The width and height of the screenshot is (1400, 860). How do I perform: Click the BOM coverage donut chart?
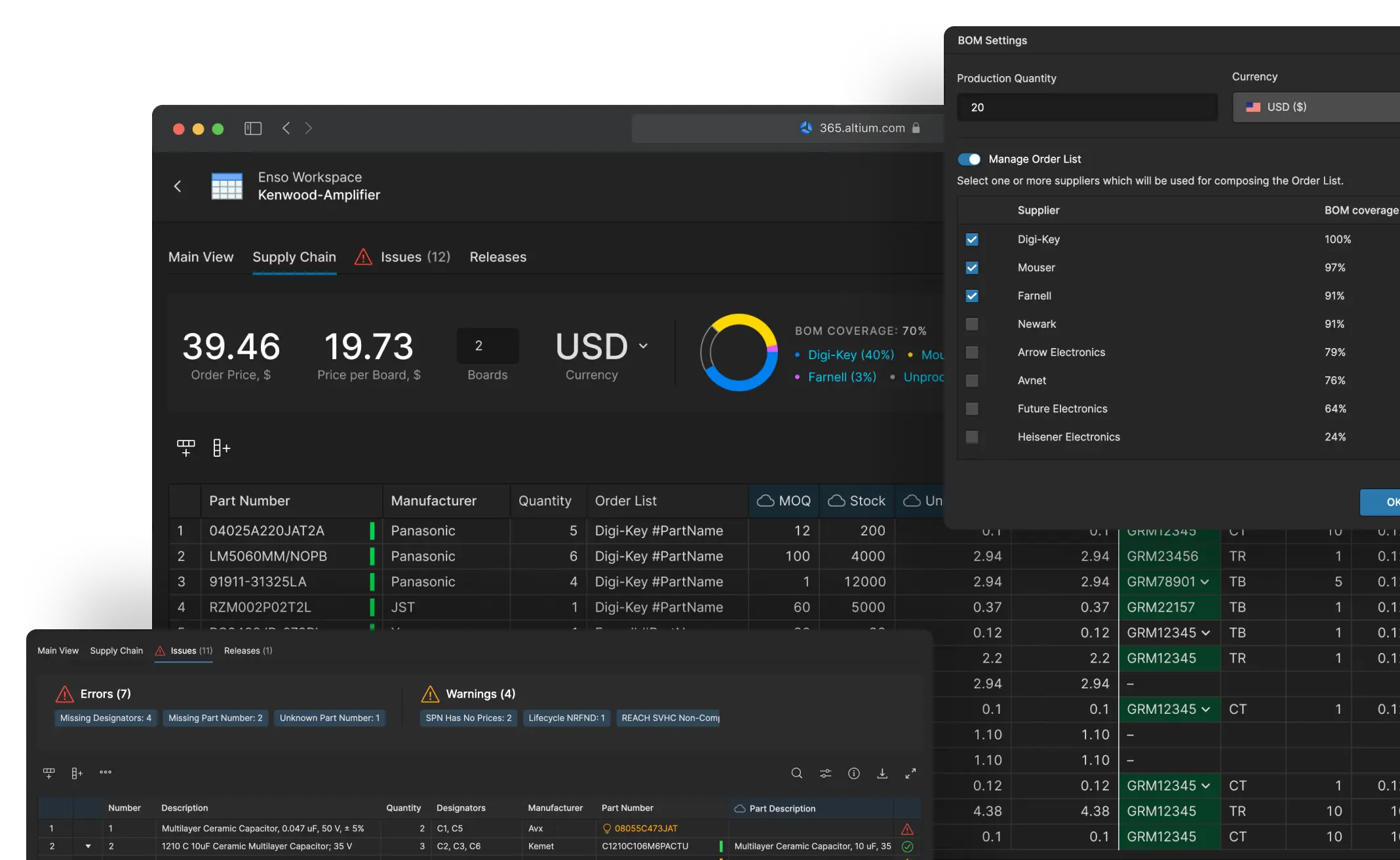[x=739, y=353]
